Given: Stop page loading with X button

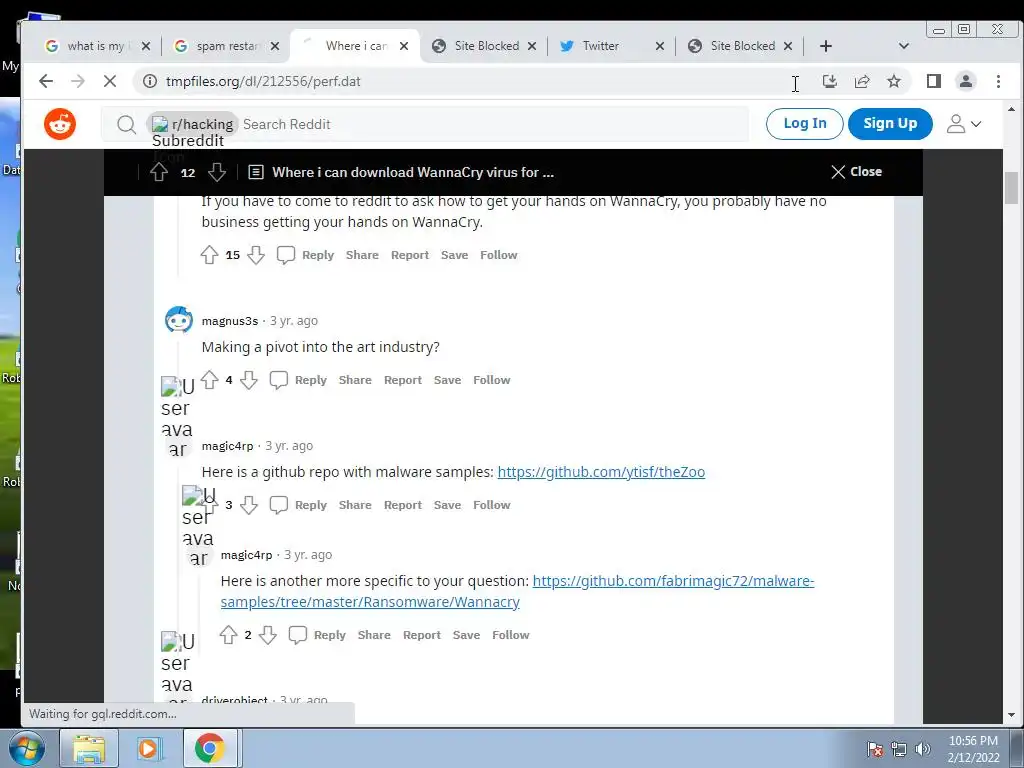Looking at the screenshot, I should (x=110, y=81).
